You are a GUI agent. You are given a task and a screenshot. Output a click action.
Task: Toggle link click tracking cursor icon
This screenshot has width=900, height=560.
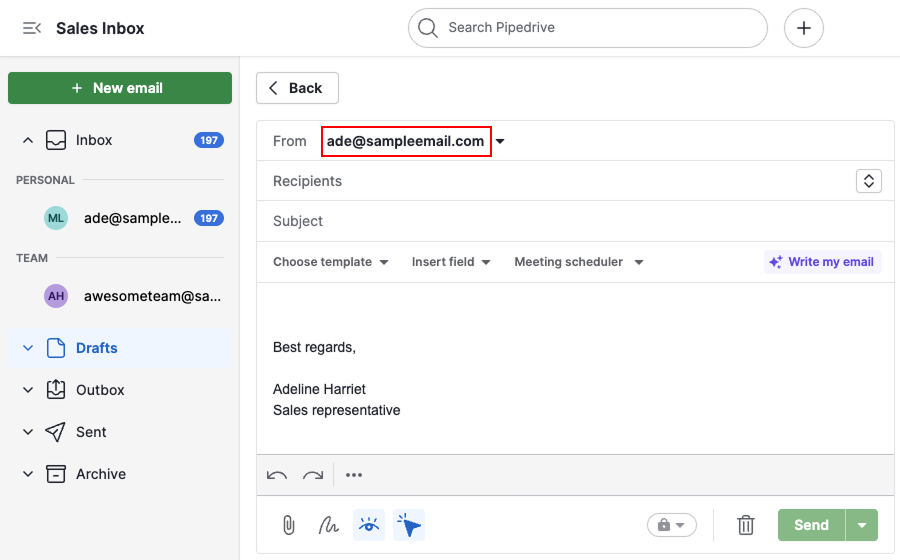click(x=409, y=525)
